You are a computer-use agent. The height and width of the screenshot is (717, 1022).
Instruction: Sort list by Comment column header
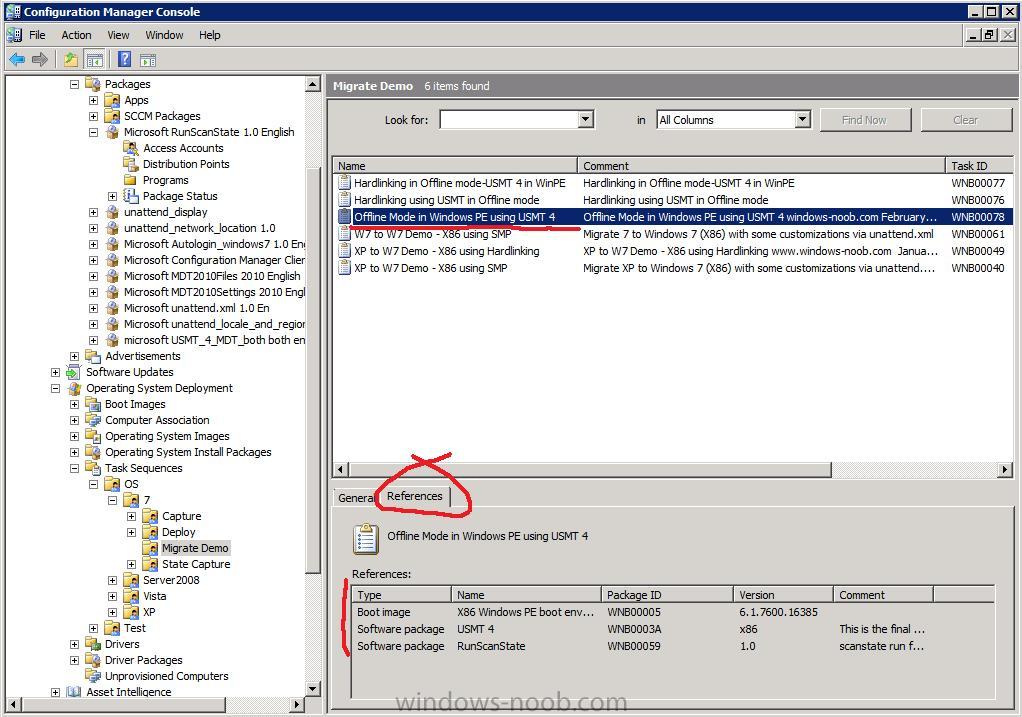[x=761, y=166]
